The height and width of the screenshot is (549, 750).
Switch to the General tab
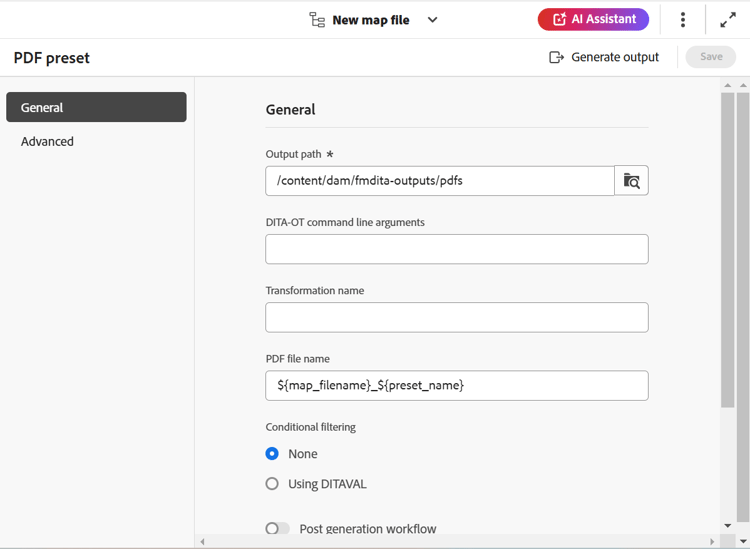(96, 107)
